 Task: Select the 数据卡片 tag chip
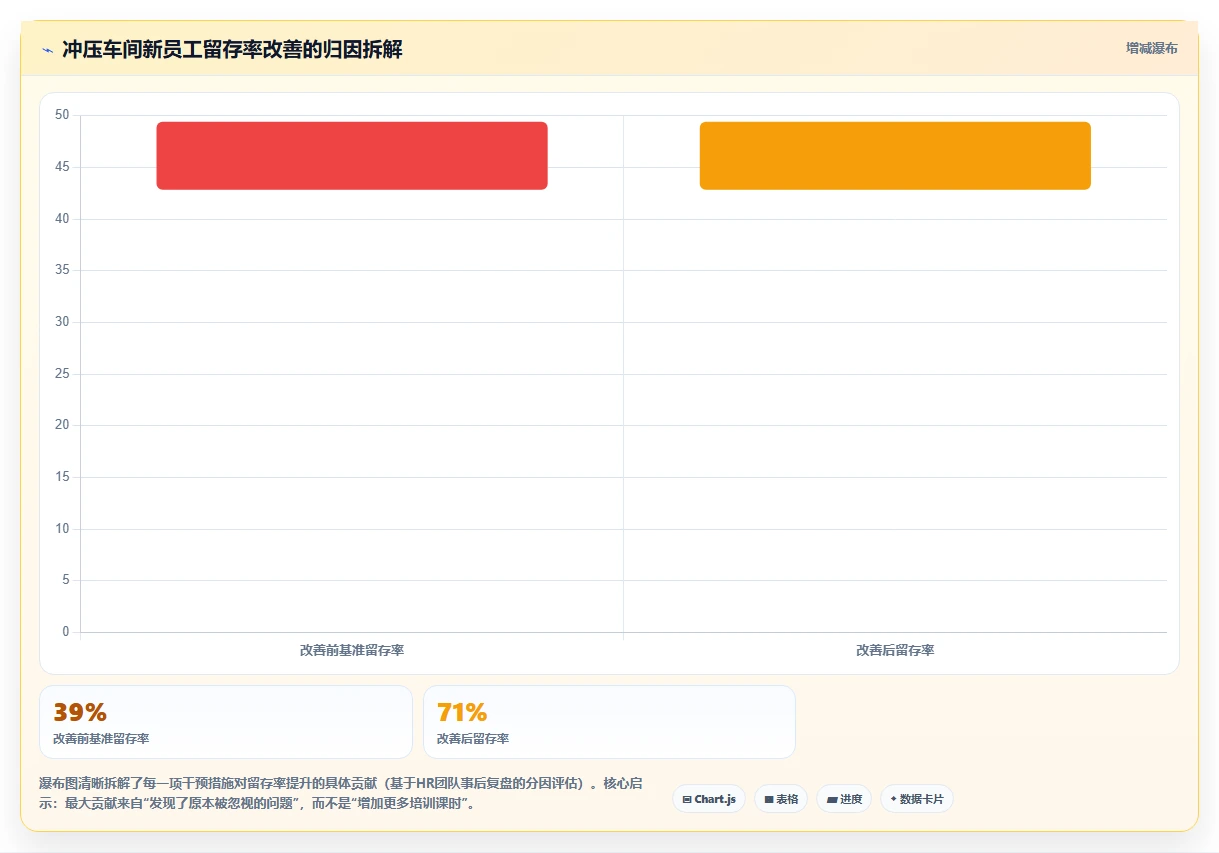click(x=917, y=799)
